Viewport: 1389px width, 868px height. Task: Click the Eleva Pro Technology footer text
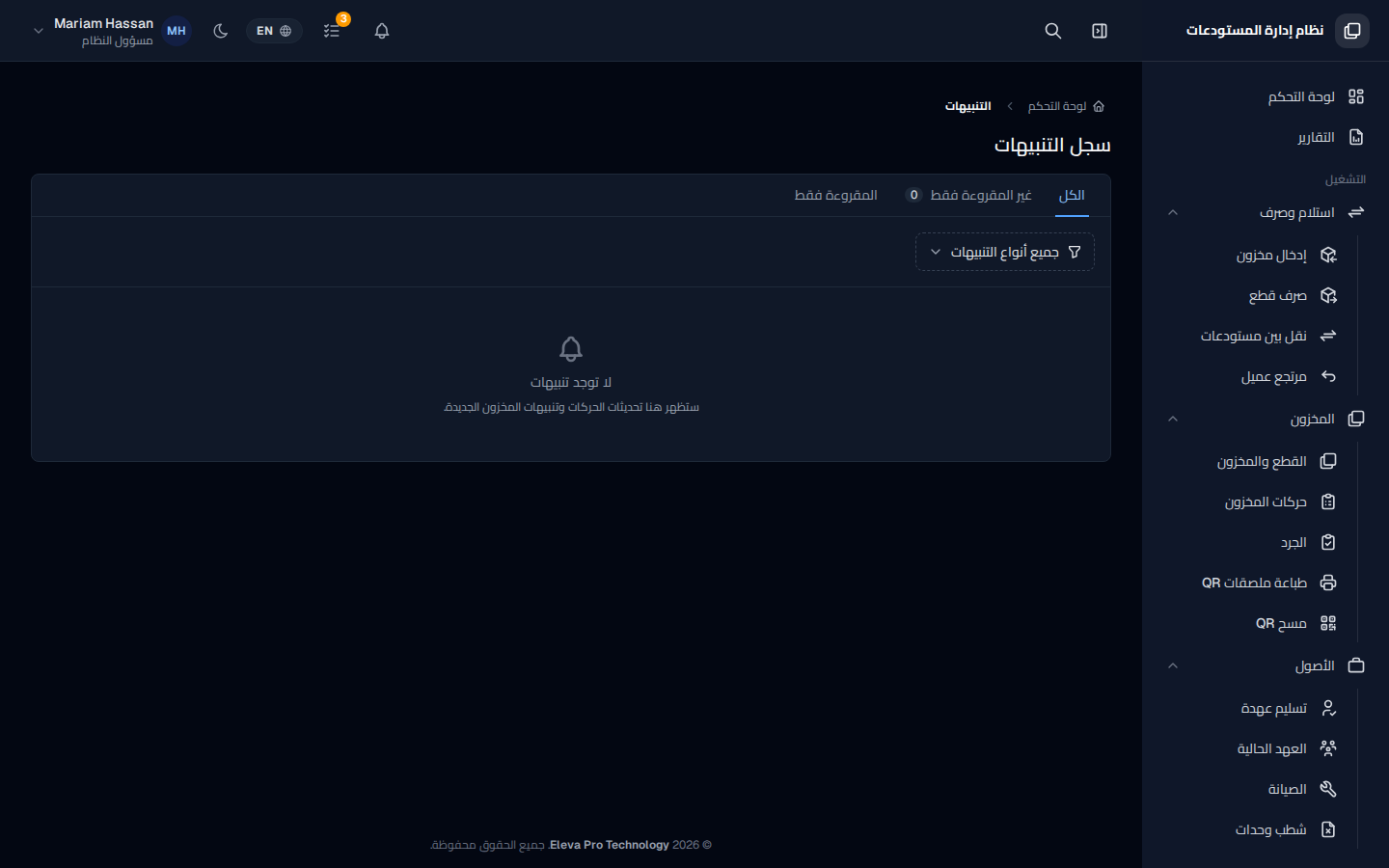[610, 845]
